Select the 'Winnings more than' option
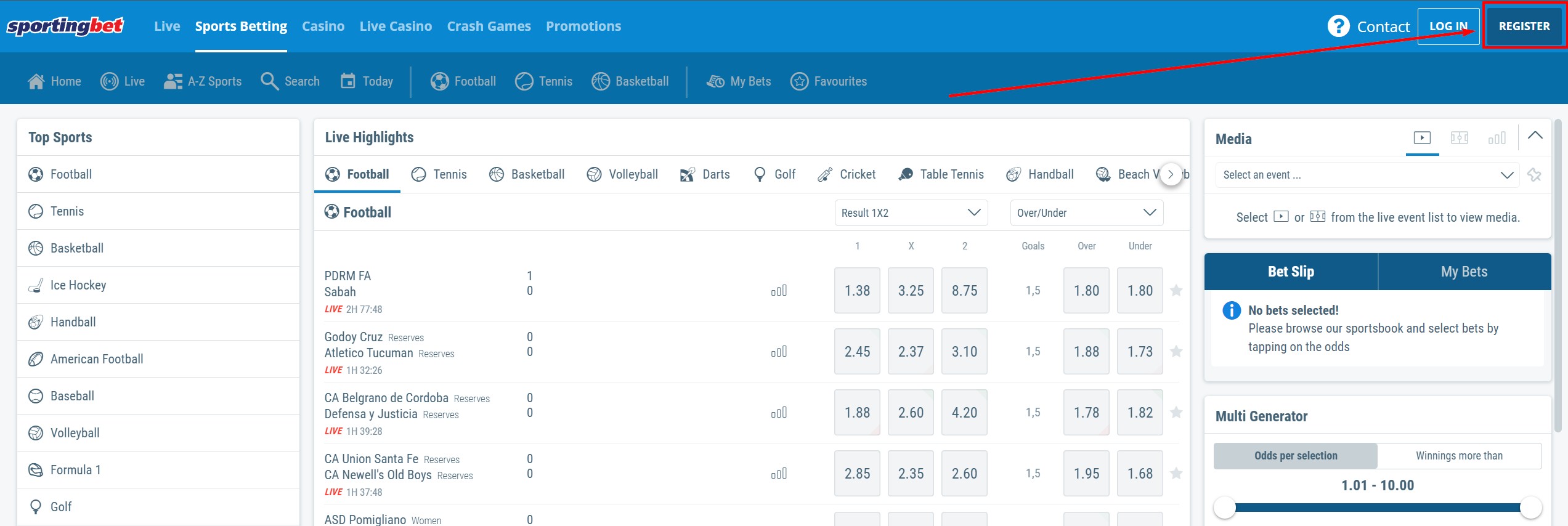The height and width of the screenshot is (526, 1568). click(1458, 456)
